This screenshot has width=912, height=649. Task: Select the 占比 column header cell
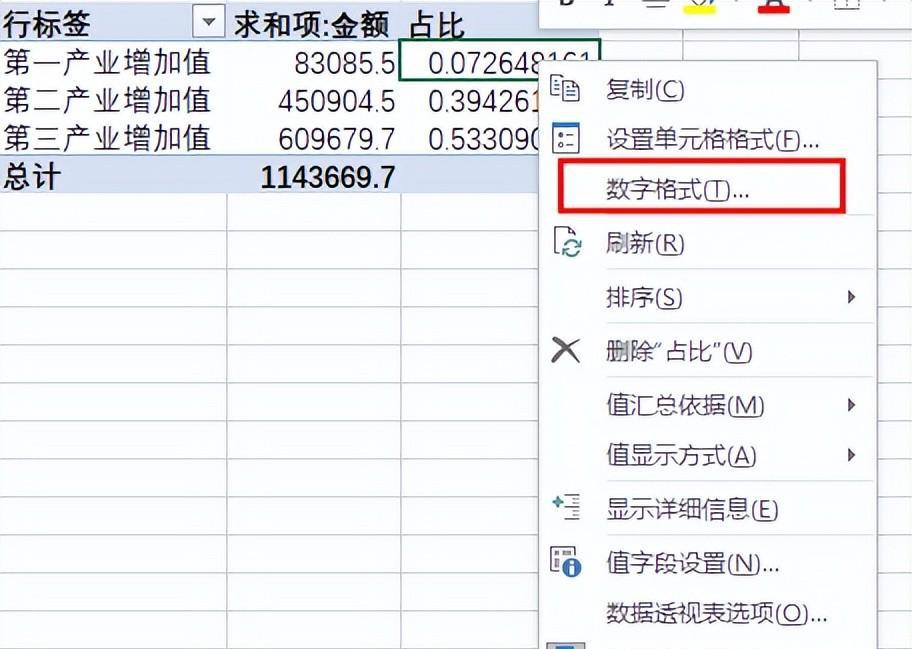tap(470, 24)
